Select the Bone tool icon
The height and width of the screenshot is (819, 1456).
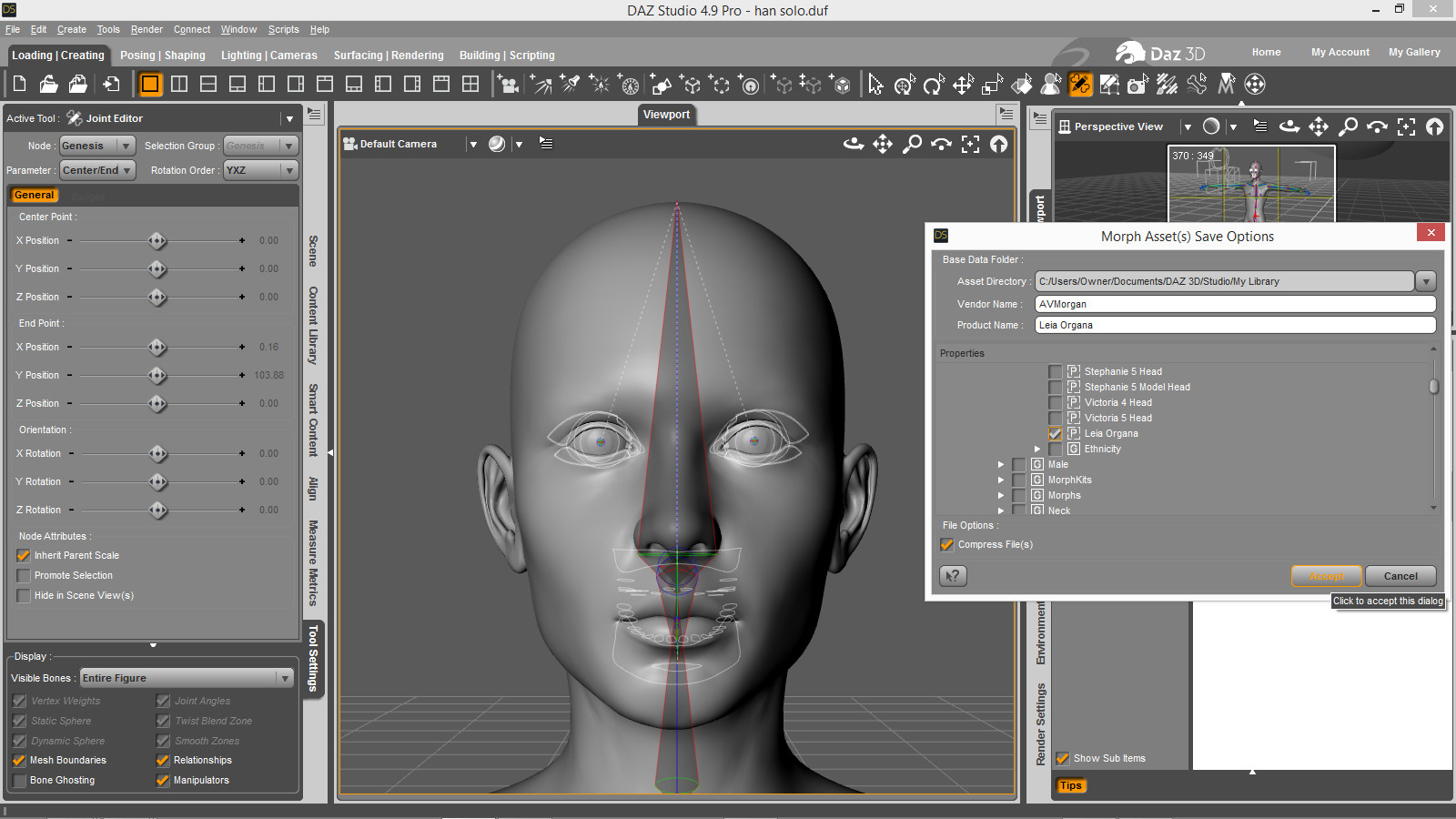click(1197, 85)
